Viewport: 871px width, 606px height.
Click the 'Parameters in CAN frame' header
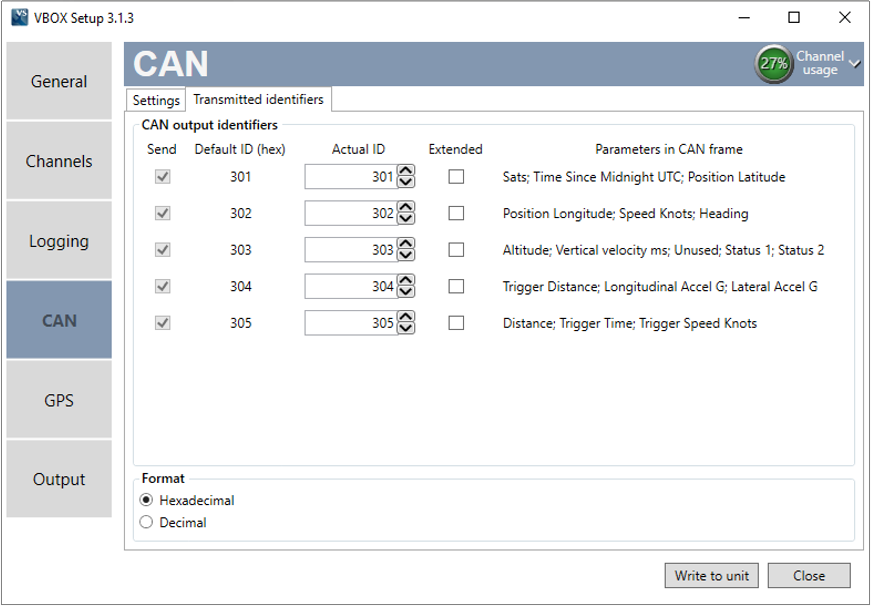tap(669, 149)
